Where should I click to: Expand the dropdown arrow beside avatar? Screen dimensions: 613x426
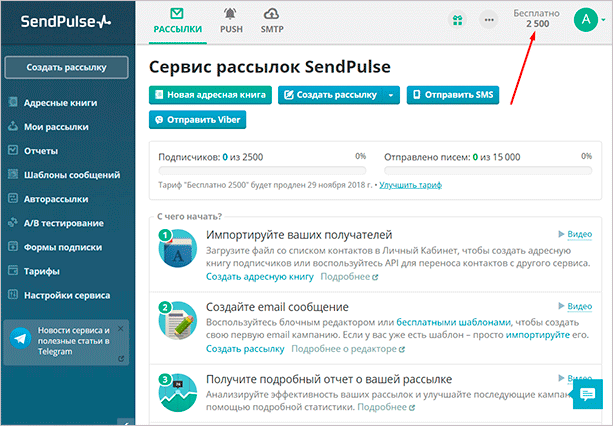click(x=604, y=20)
